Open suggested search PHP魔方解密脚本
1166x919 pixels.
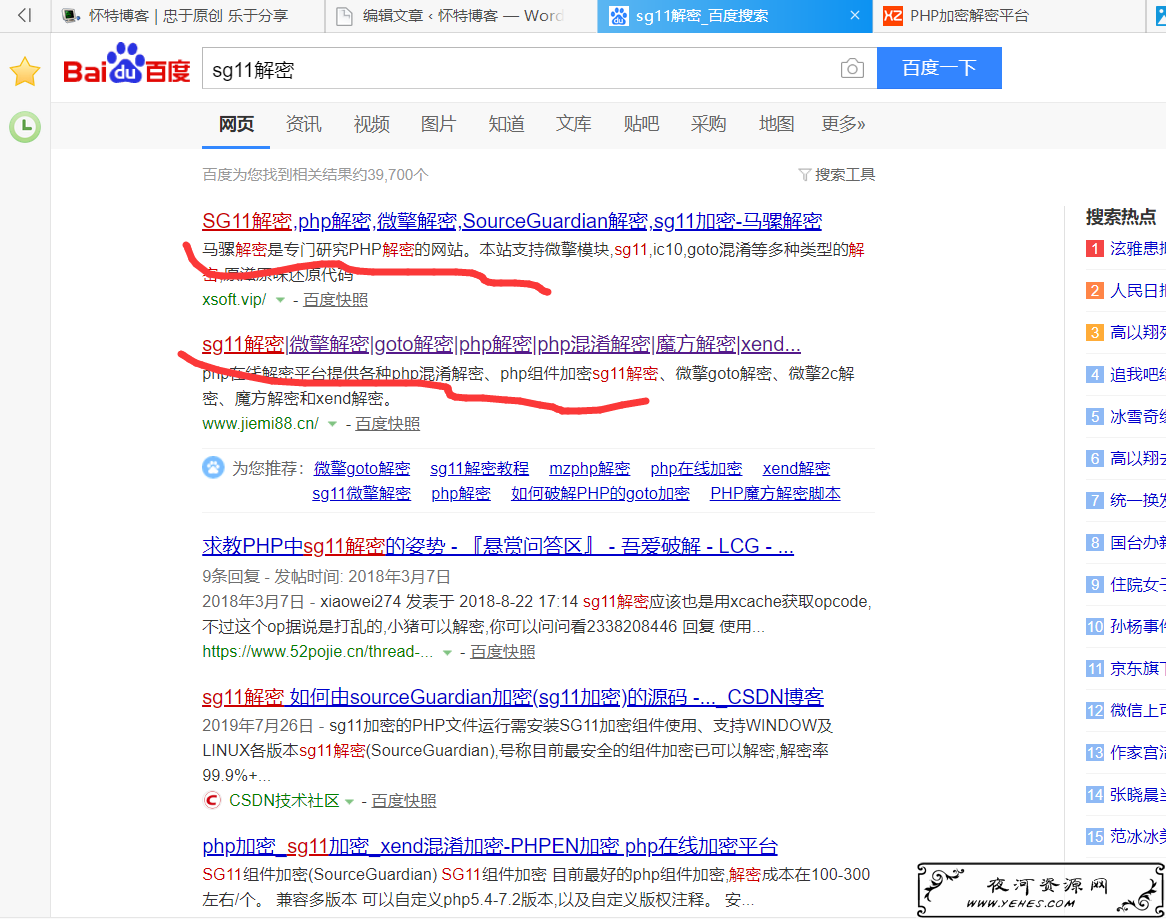(x=776, y=494)
